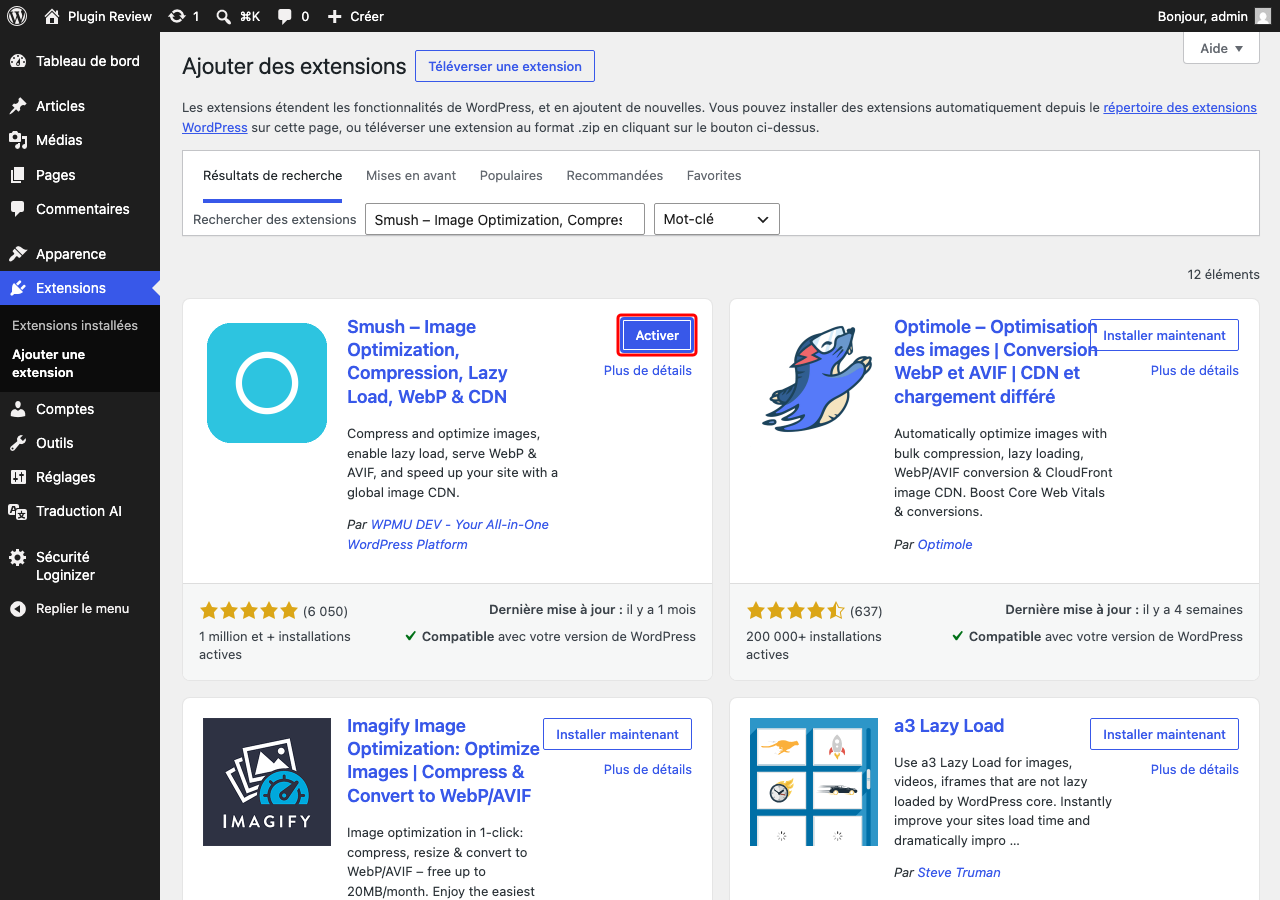Click the Réglages settings icon
Screen dimensions: 1280x900
point(18,477)
